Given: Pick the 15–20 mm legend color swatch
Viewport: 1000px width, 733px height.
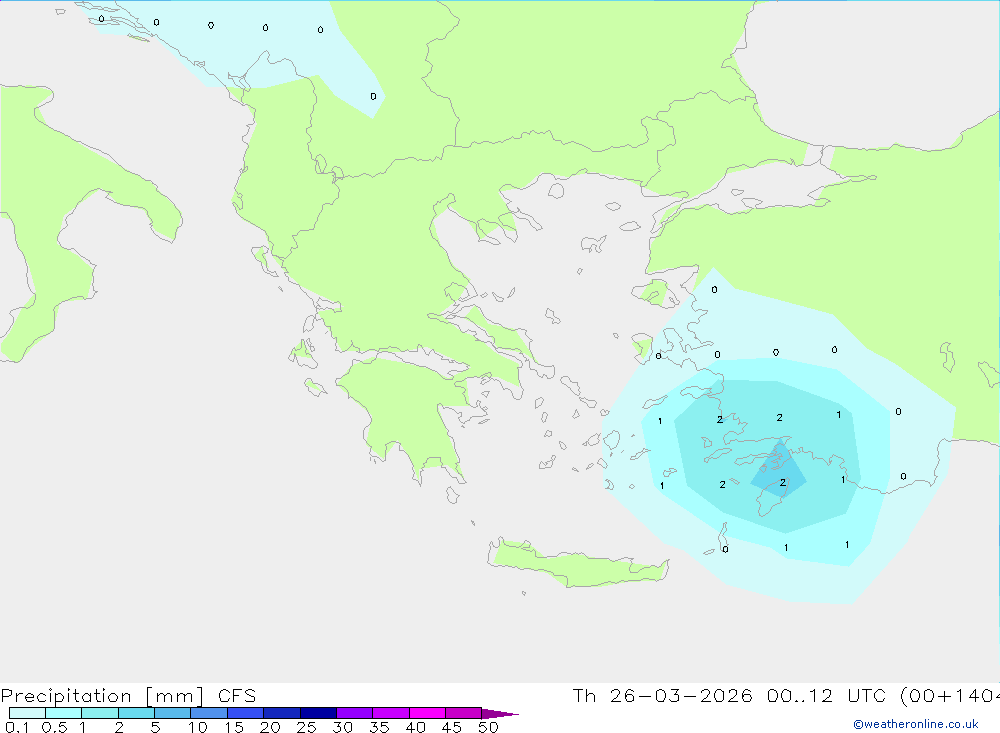Looking at the screenshot, I should [246, 713].
